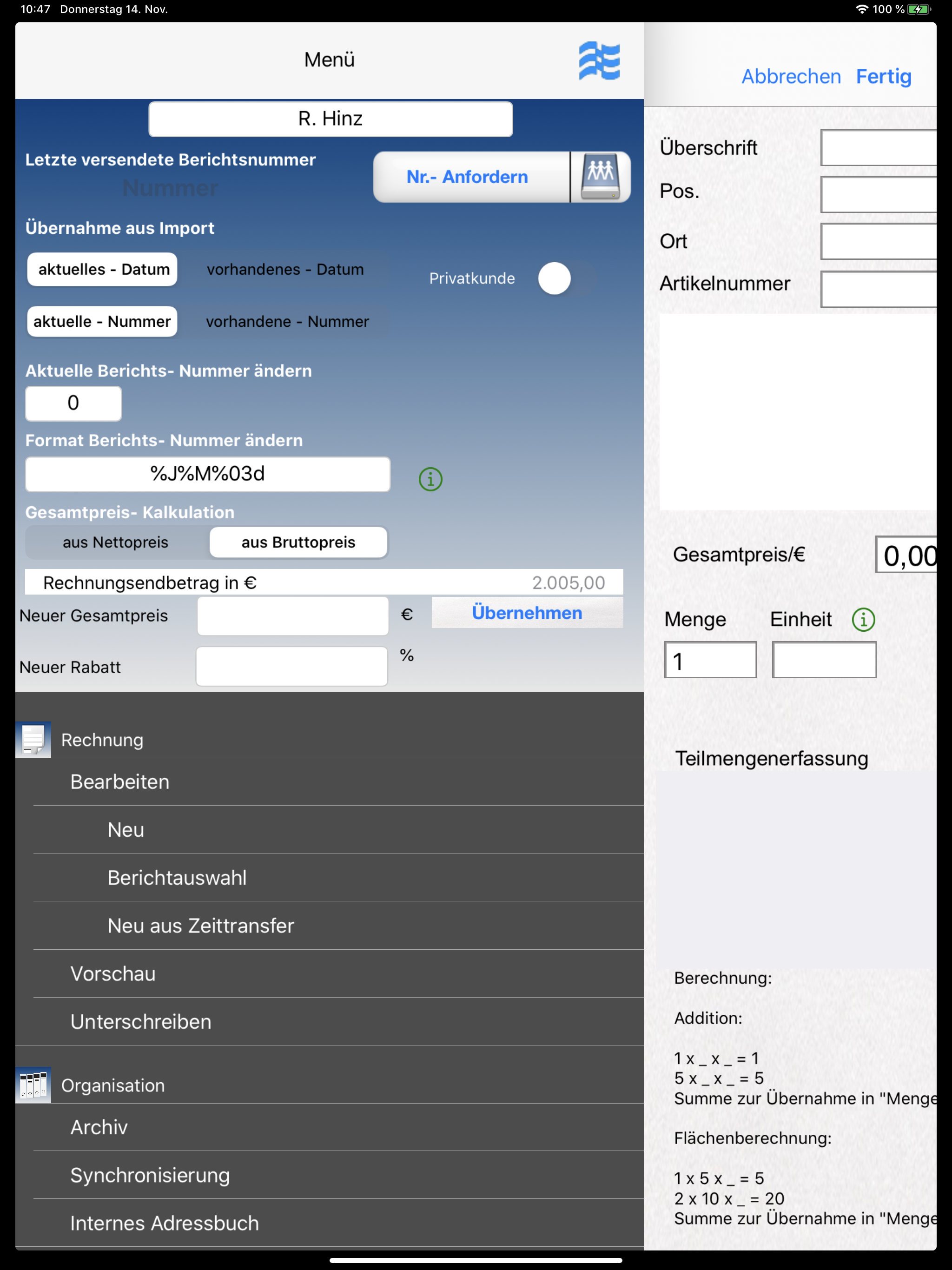Choose aus Nettopreis calculation

(x=116, y=542)
